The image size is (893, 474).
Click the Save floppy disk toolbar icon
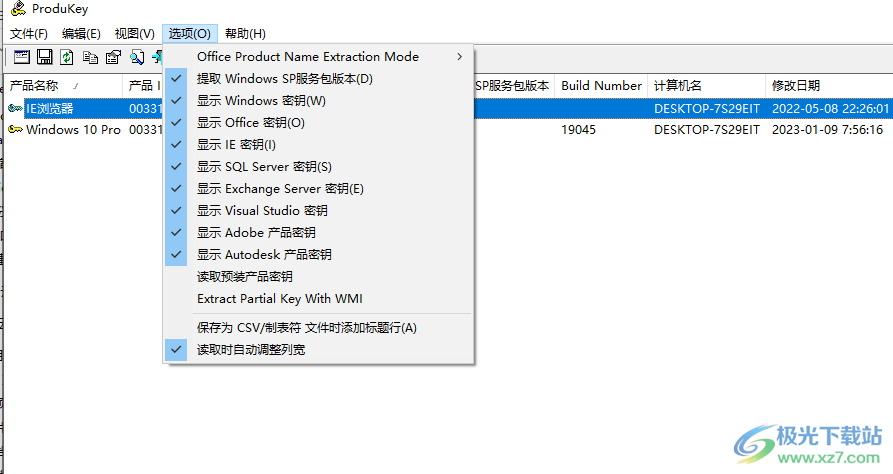[44, 56]
